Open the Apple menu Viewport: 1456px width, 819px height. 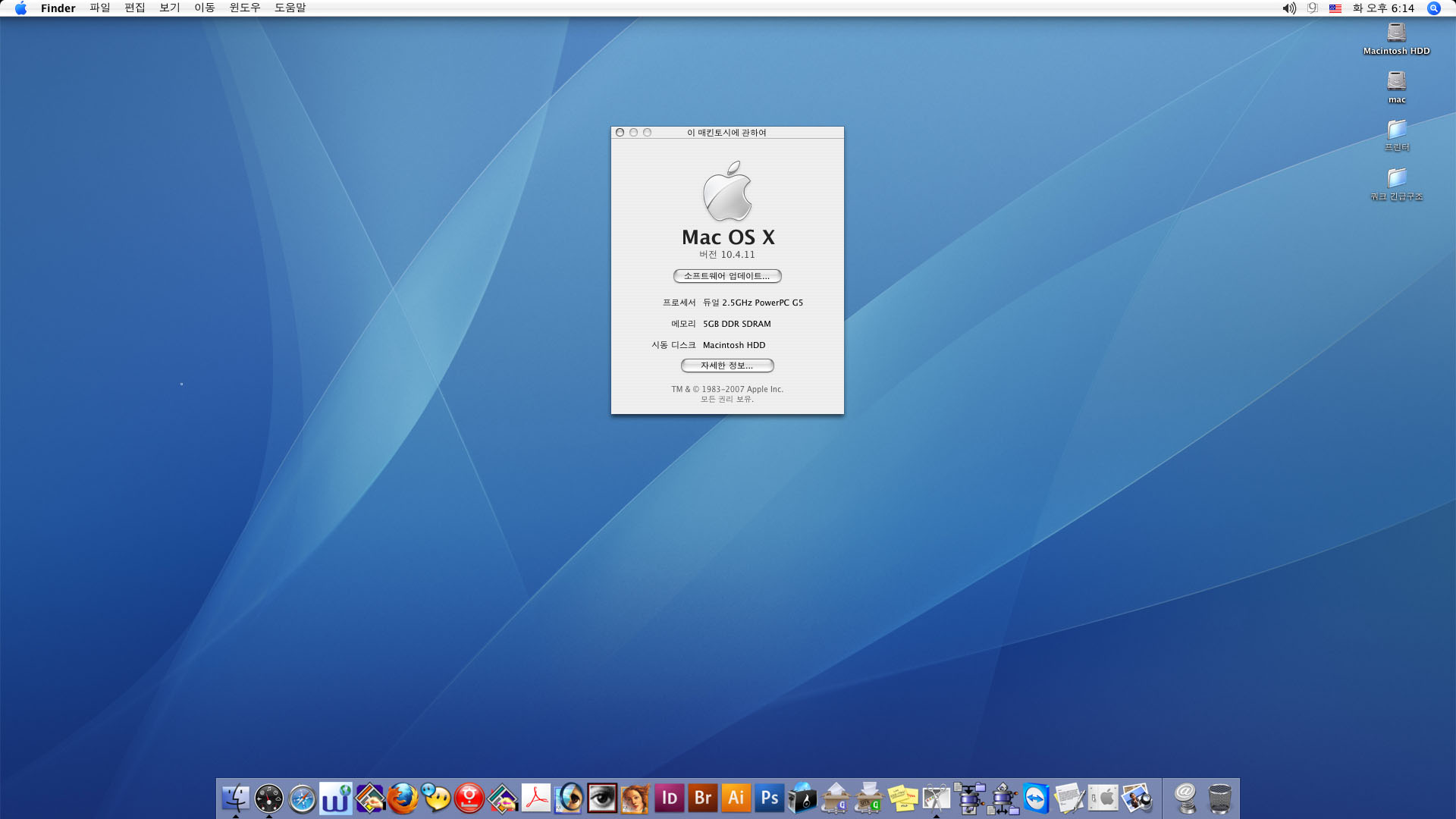tap(20, 8)
